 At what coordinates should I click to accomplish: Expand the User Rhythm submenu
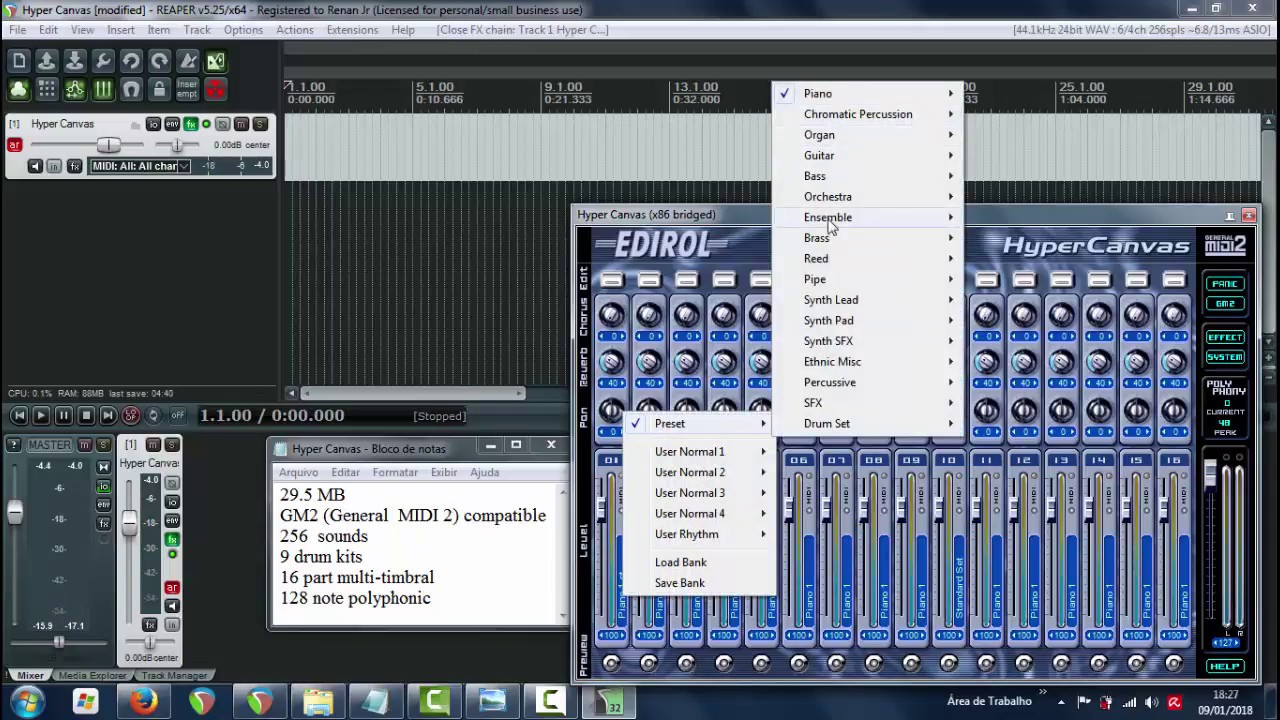pos(699,534)
